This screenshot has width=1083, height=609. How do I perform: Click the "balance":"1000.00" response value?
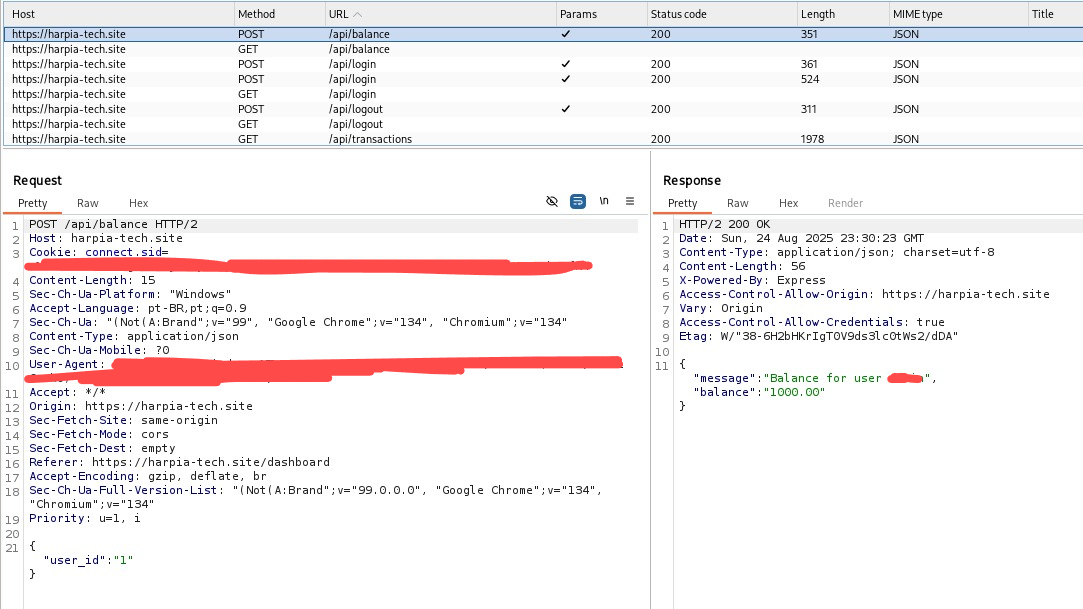[759, 392]
